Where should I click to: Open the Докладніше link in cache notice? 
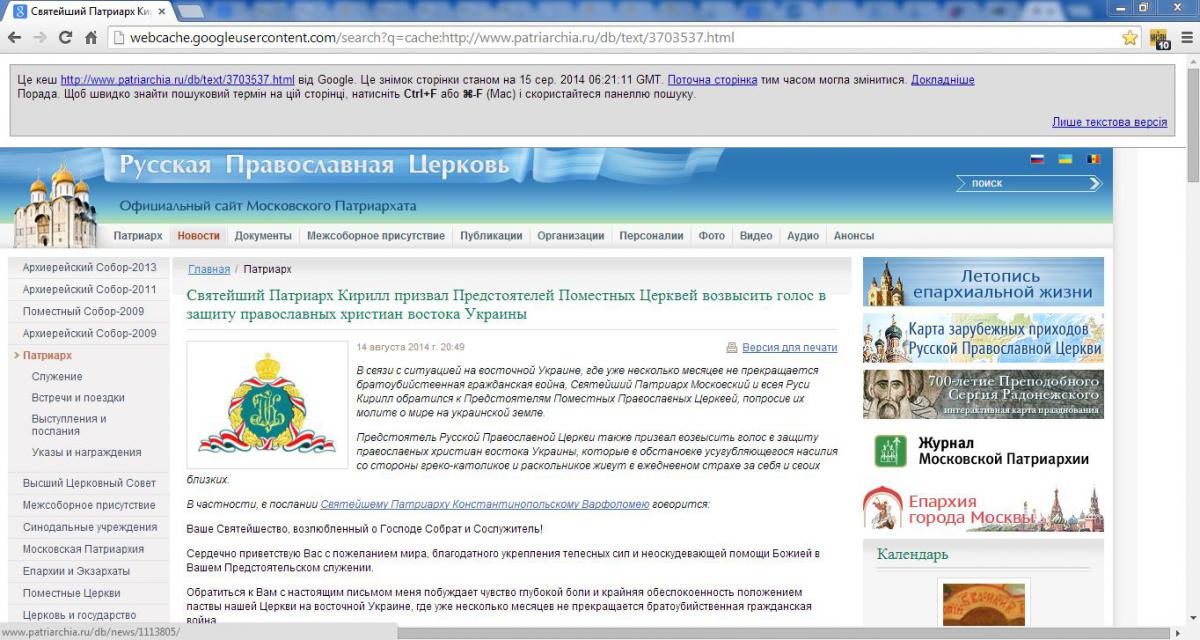[942, 80]
